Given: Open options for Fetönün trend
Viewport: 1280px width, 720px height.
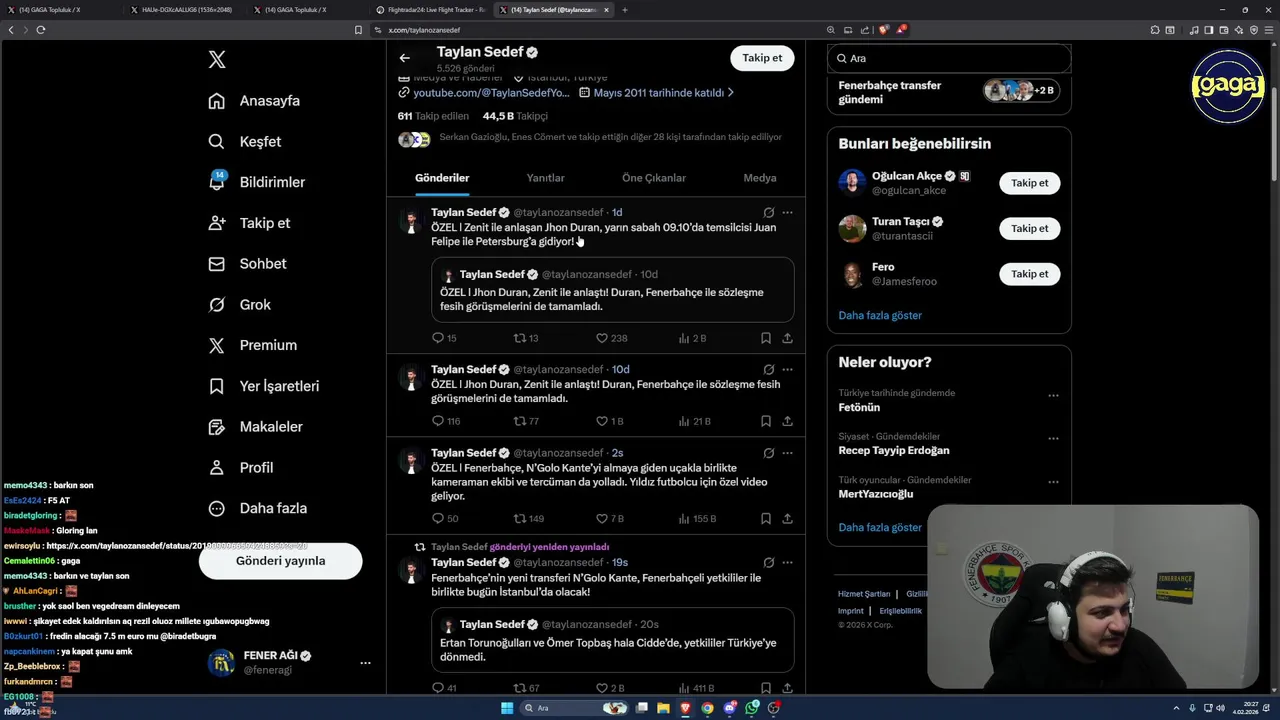Looking at the screenshot, I should tap(1053, 395).
